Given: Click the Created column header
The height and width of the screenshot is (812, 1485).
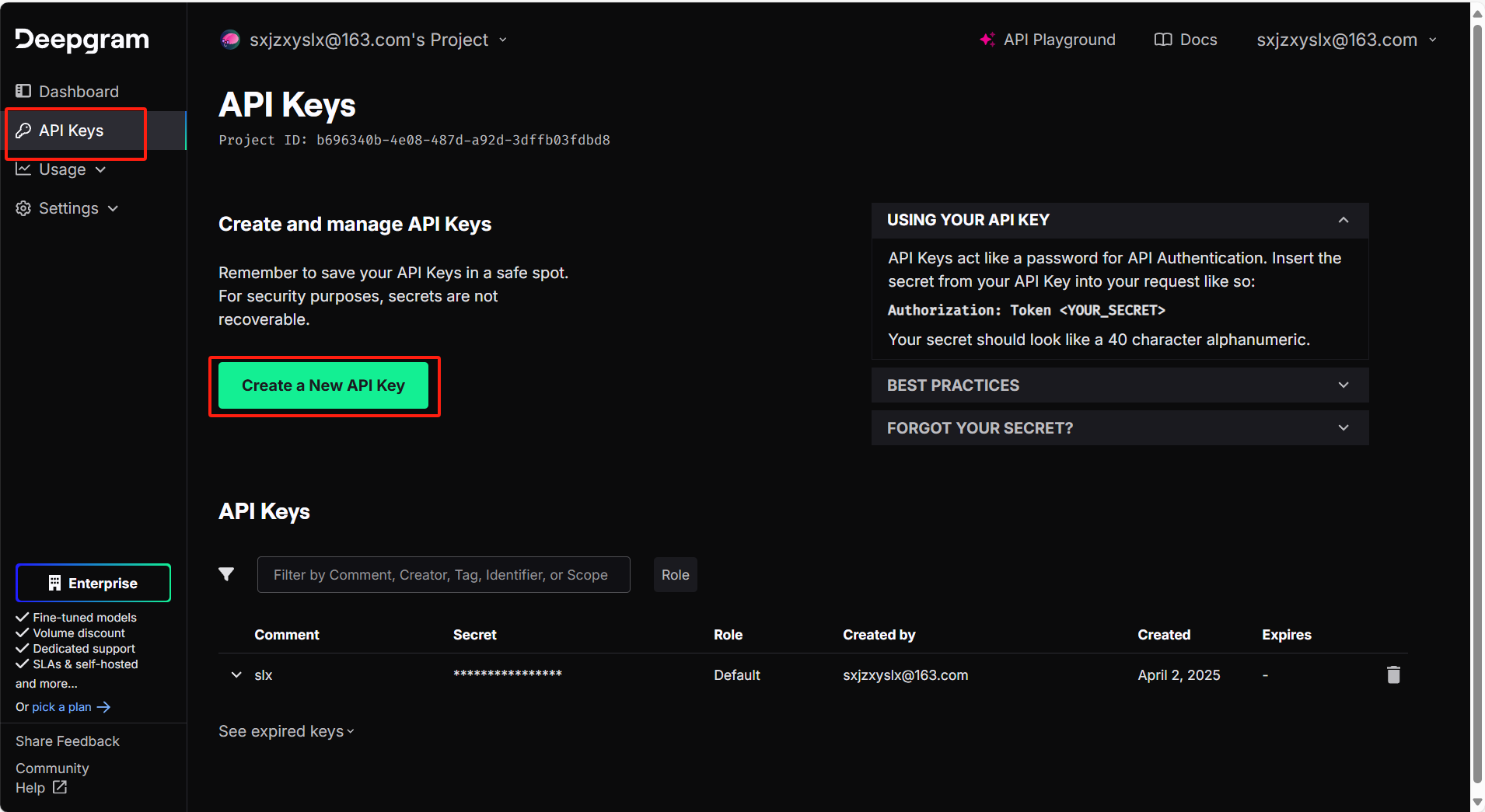Looking at the screenshot, I should [1164, 635].
